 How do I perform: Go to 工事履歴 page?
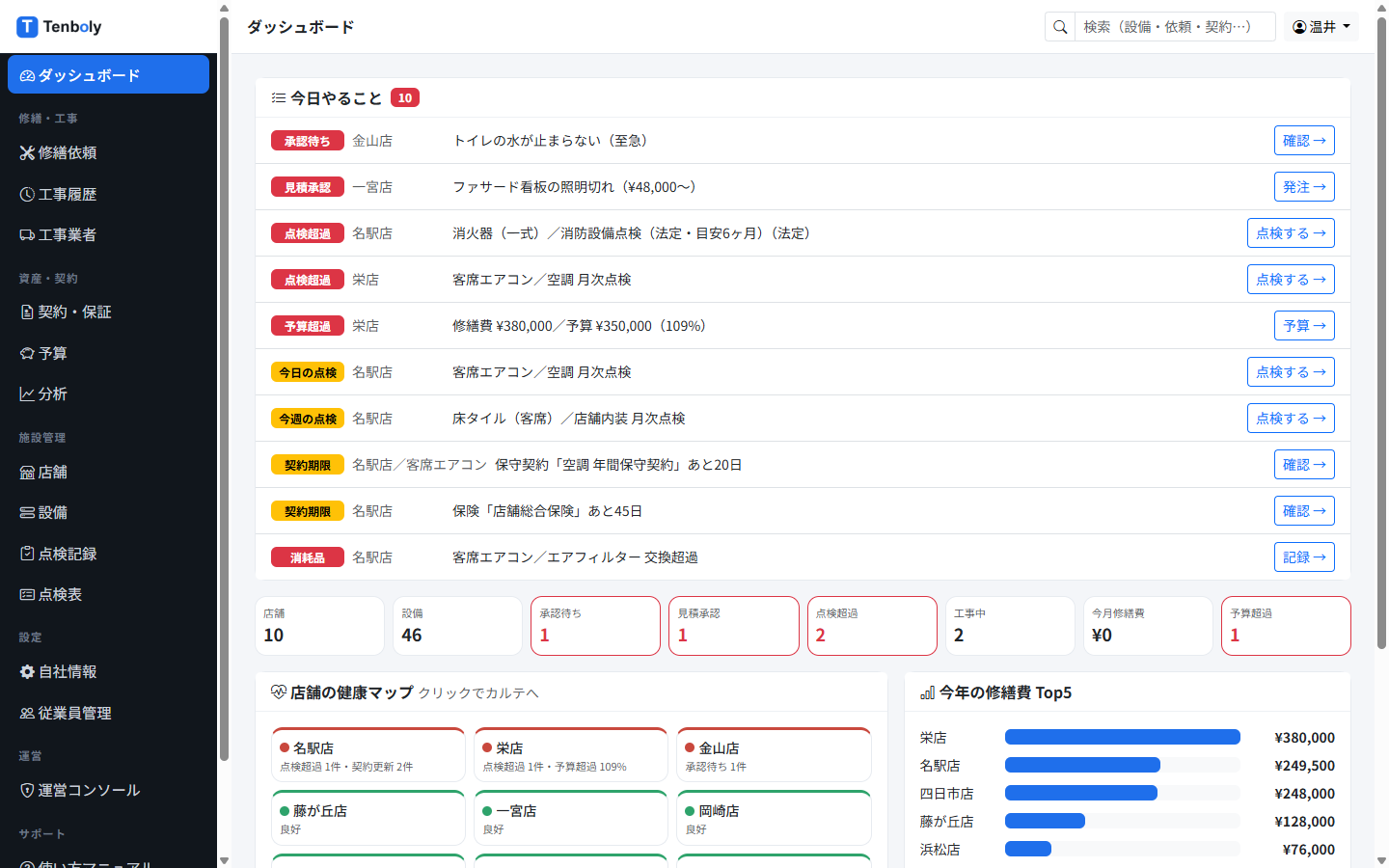(108, 194)
